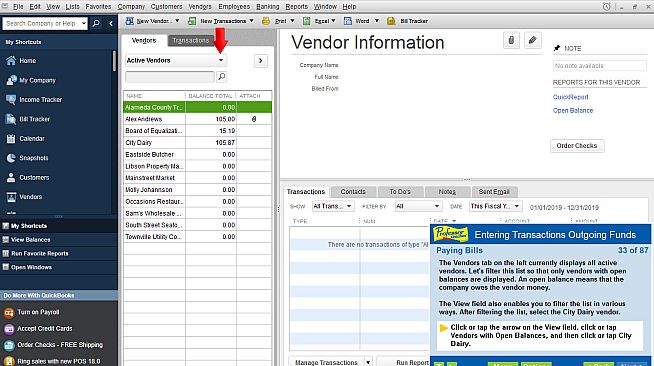Open Customers shortcut in sidebar
Image resolution: width=654 pixels, height=366 pixels.
[x=28, y=178]
